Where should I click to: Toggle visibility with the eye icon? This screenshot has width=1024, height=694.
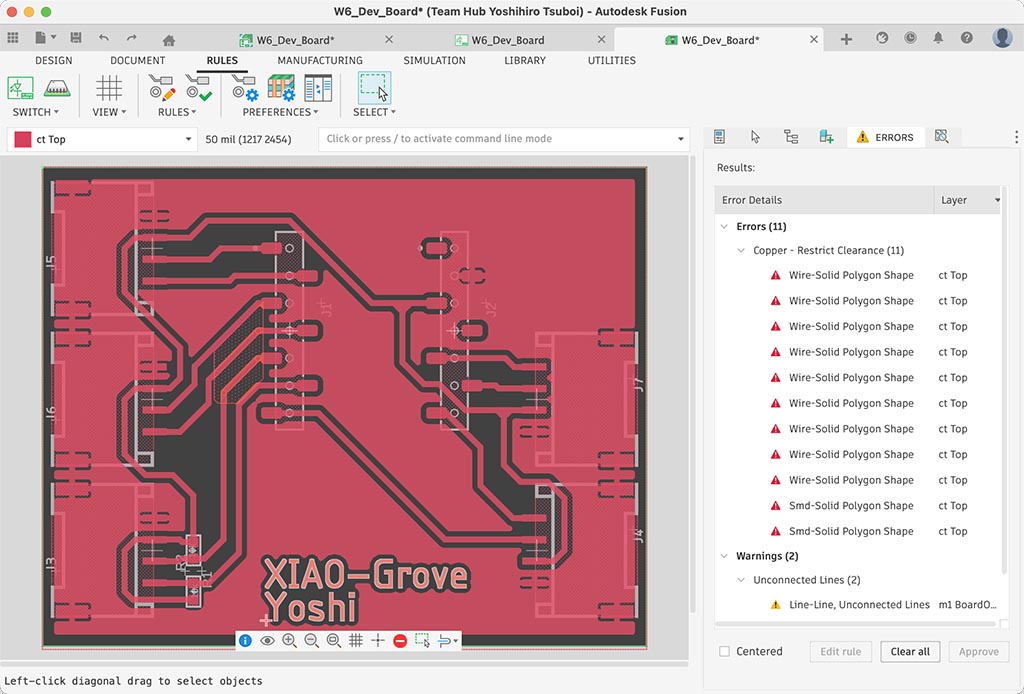[x=267, y=640]
